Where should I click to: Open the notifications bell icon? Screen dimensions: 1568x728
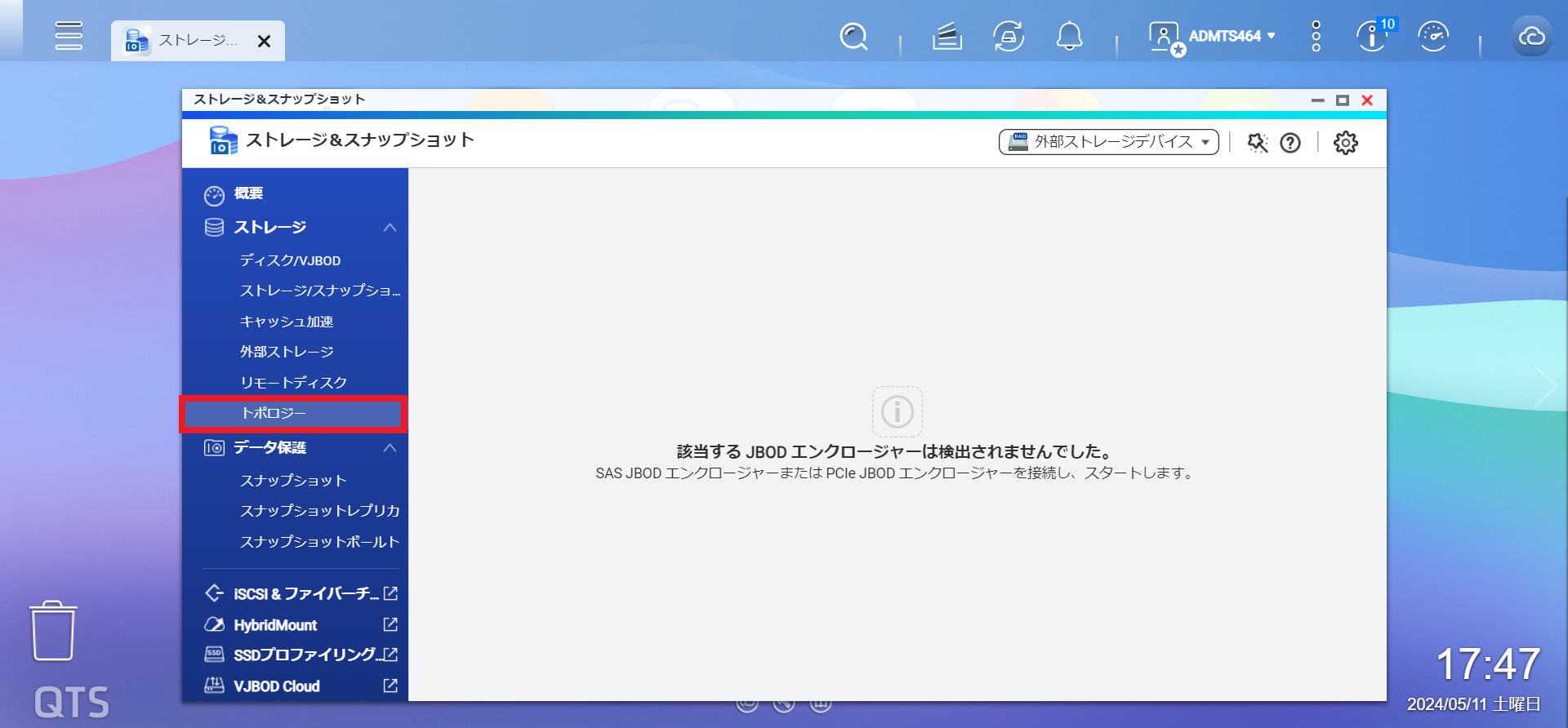(1069, 37)
